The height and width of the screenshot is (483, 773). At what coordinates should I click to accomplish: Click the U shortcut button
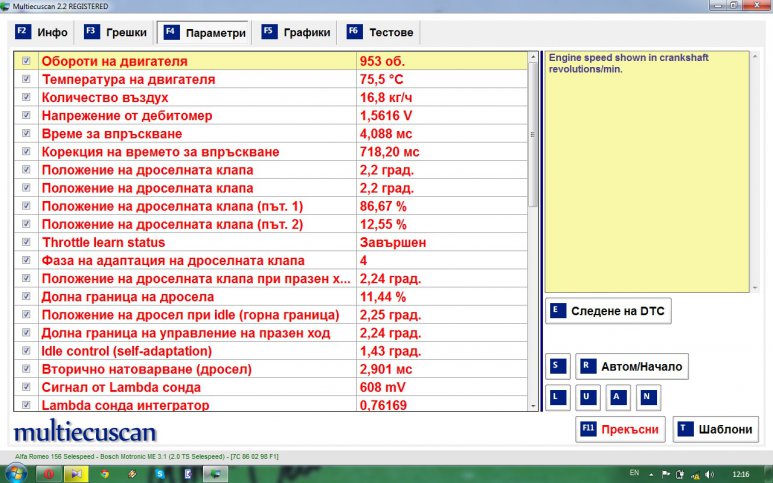click(588, 397)
